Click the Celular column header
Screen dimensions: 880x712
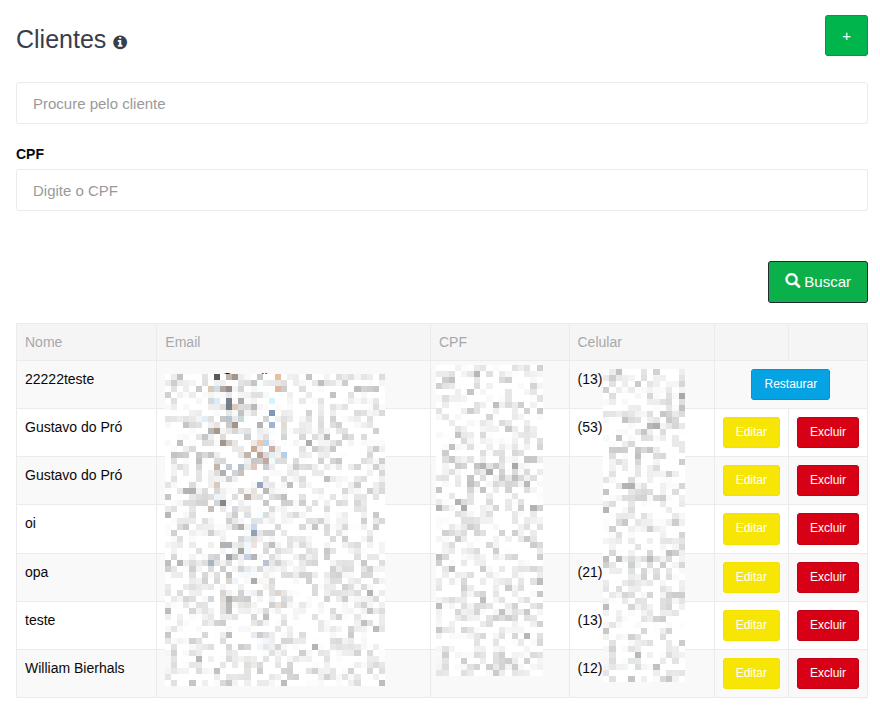(x=599, y=342)
